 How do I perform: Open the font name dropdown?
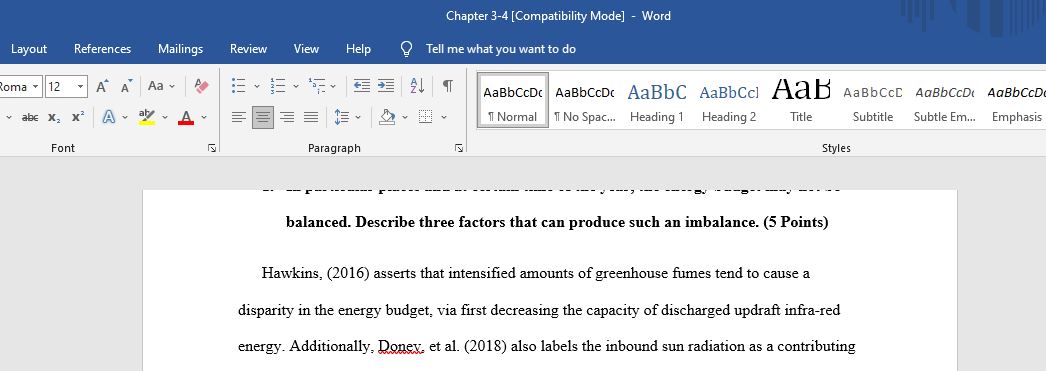(35, 86)
